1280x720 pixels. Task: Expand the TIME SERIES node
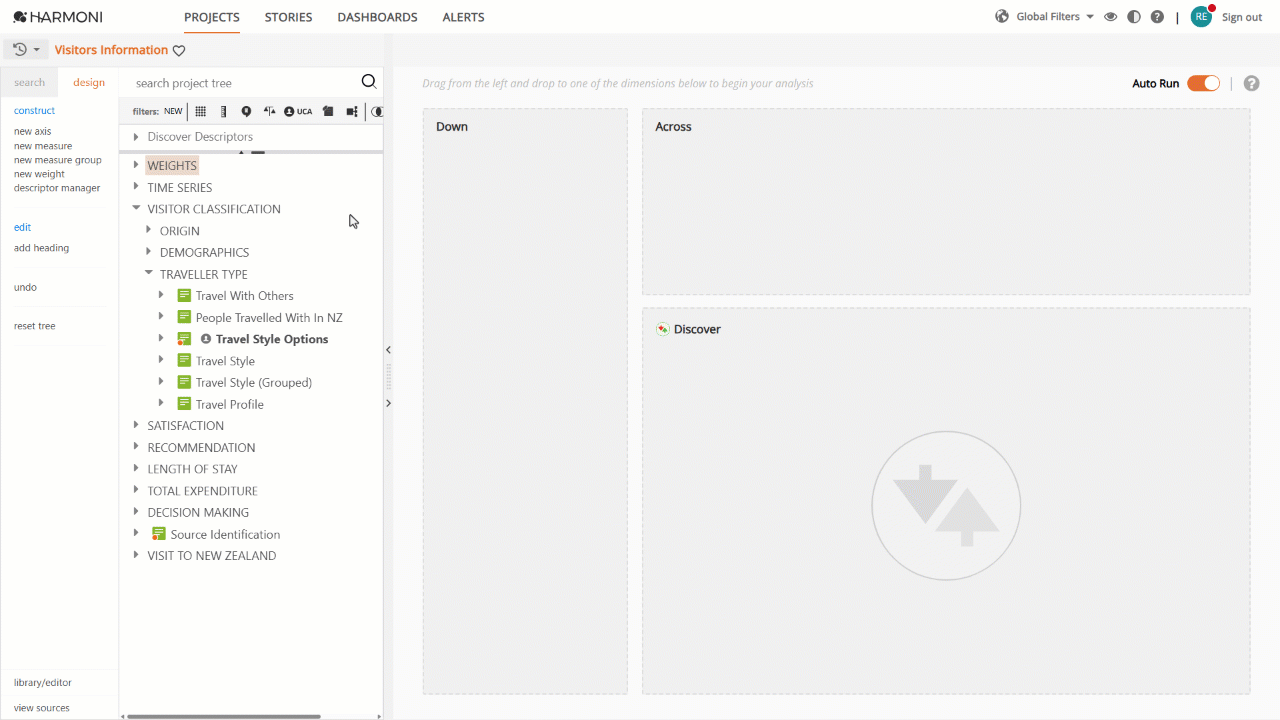pyautogui.click(x=136, y=187)
